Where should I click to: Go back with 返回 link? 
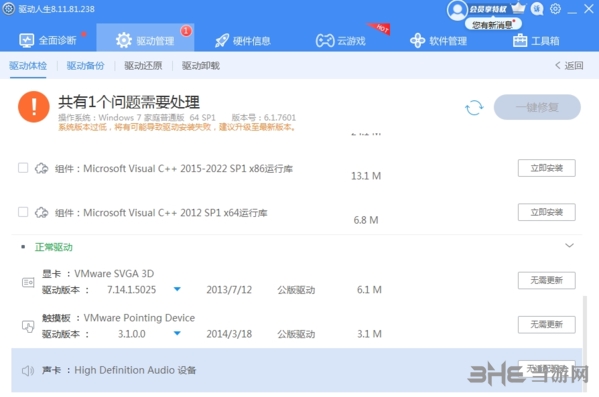tap(569, 66)
